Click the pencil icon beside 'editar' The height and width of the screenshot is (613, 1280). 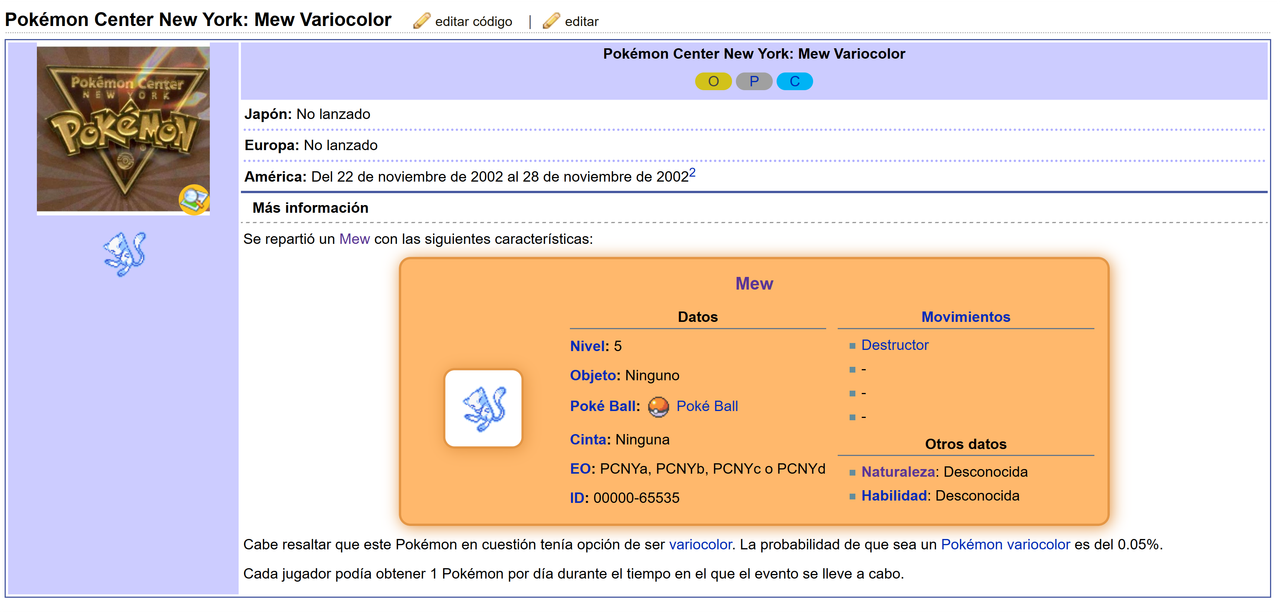pos(551,21)
